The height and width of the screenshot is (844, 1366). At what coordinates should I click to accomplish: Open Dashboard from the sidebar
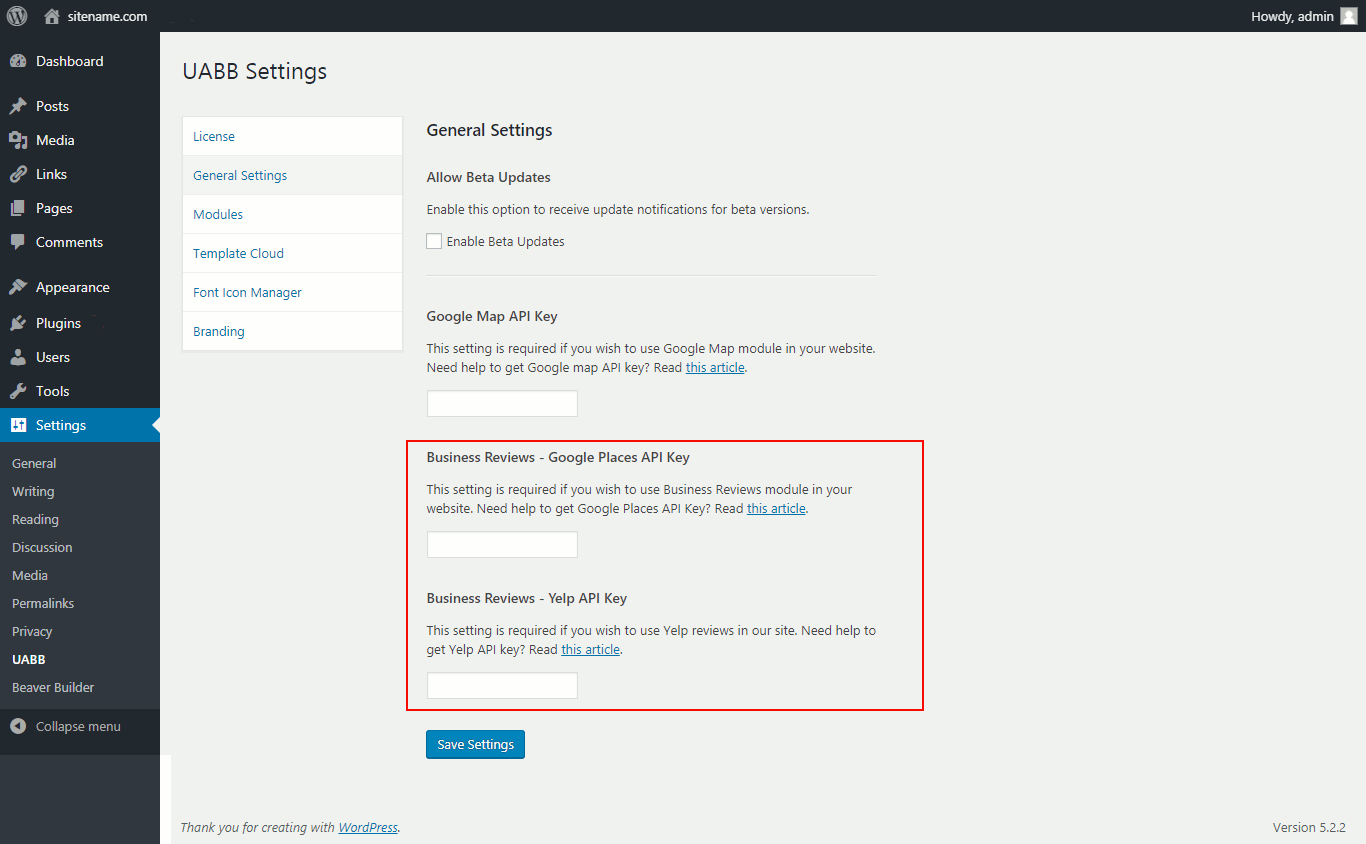[x=69, y=61]
